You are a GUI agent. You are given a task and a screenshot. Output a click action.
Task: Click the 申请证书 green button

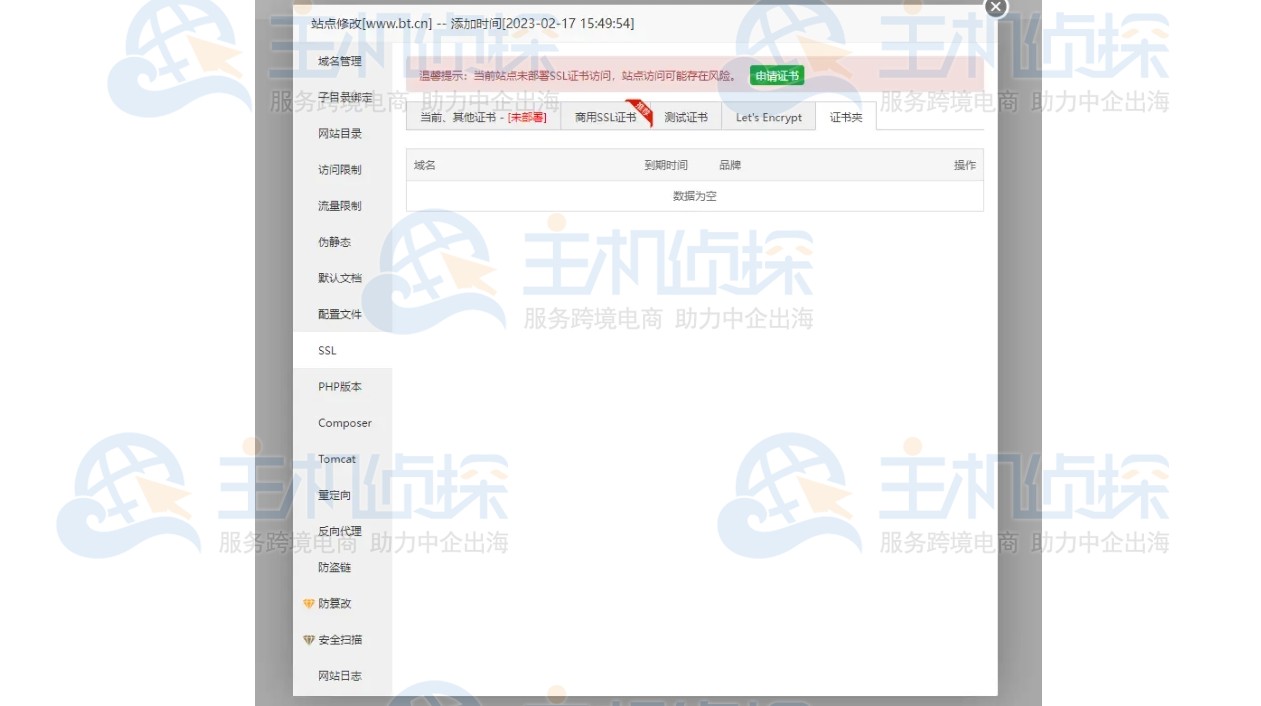777,75
